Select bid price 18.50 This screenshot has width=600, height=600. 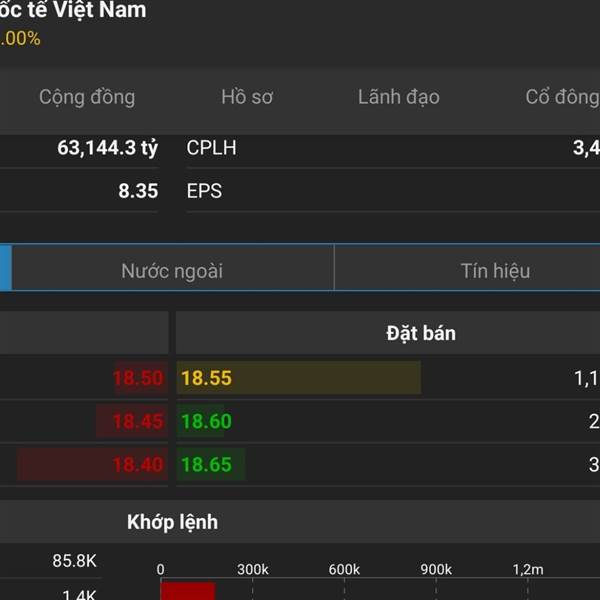coord(138,378)
